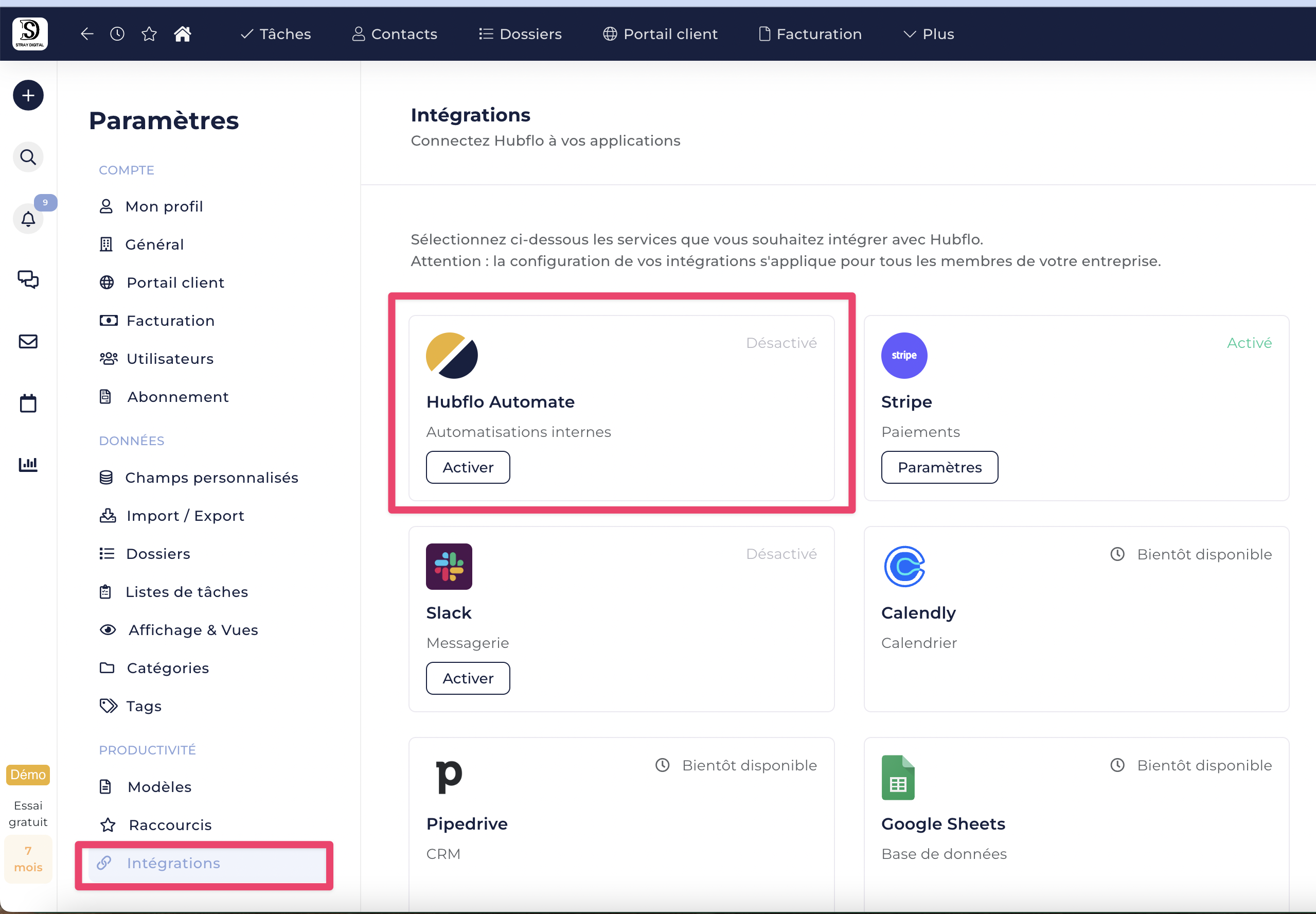Activate Hubflo Automate integration
Viewport: 1316px width, 914px height.
point(468,467)
